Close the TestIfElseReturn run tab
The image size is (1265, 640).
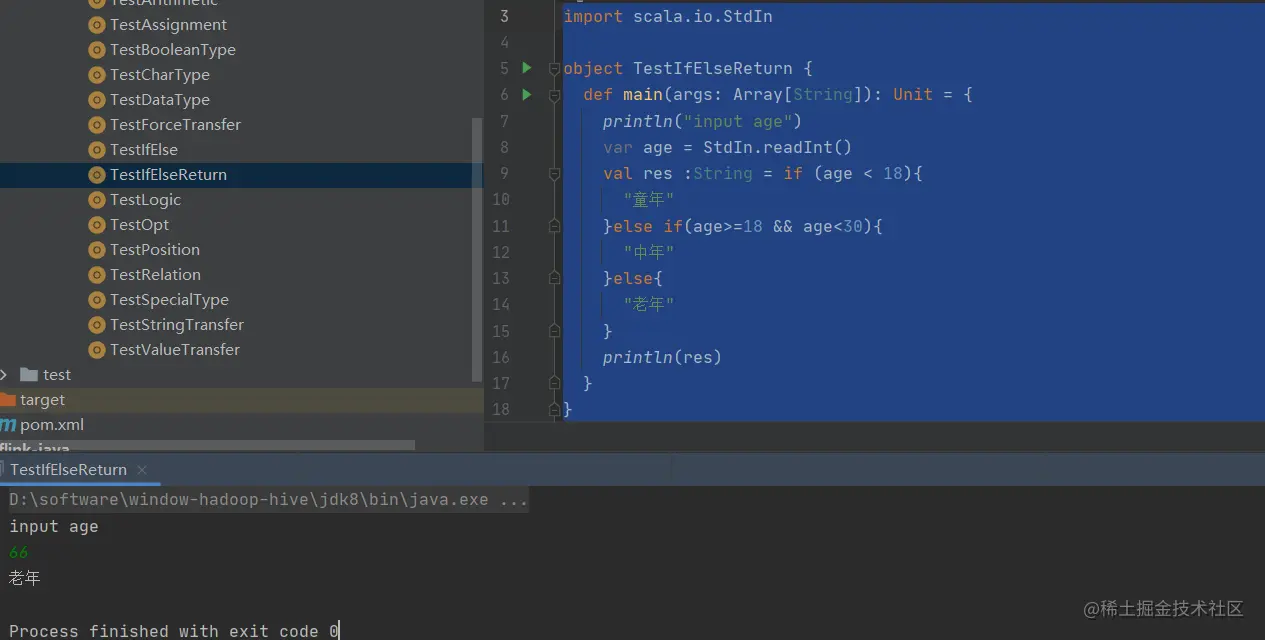click(x=142, y=470)
